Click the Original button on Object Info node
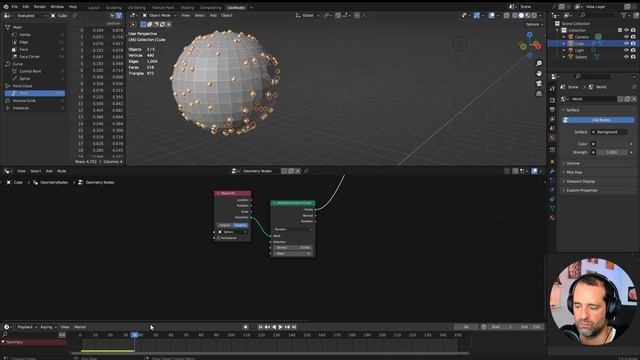This screenshot has width=640, height=360. pos(224,225)
